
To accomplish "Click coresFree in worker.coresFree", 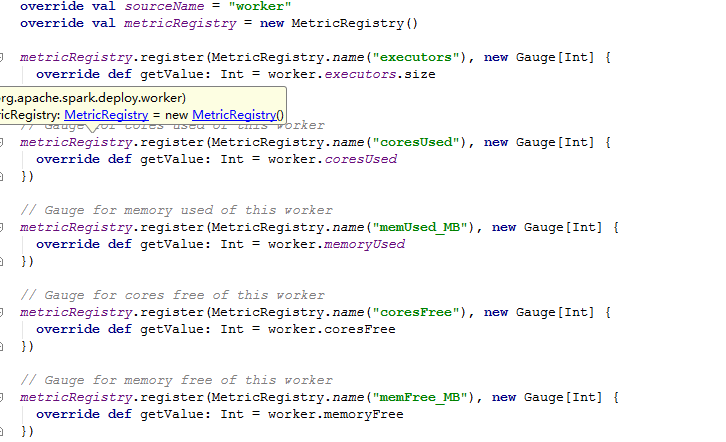I will (360, 330).
